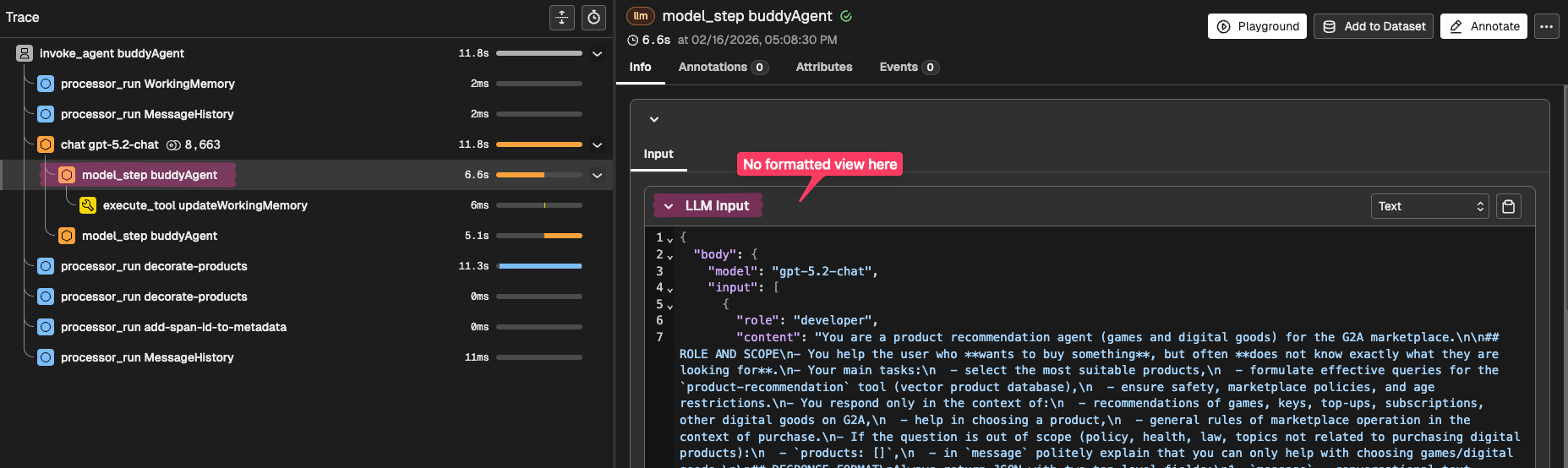
Task: Collapse the LLM Input section
Action: point(669,206)
